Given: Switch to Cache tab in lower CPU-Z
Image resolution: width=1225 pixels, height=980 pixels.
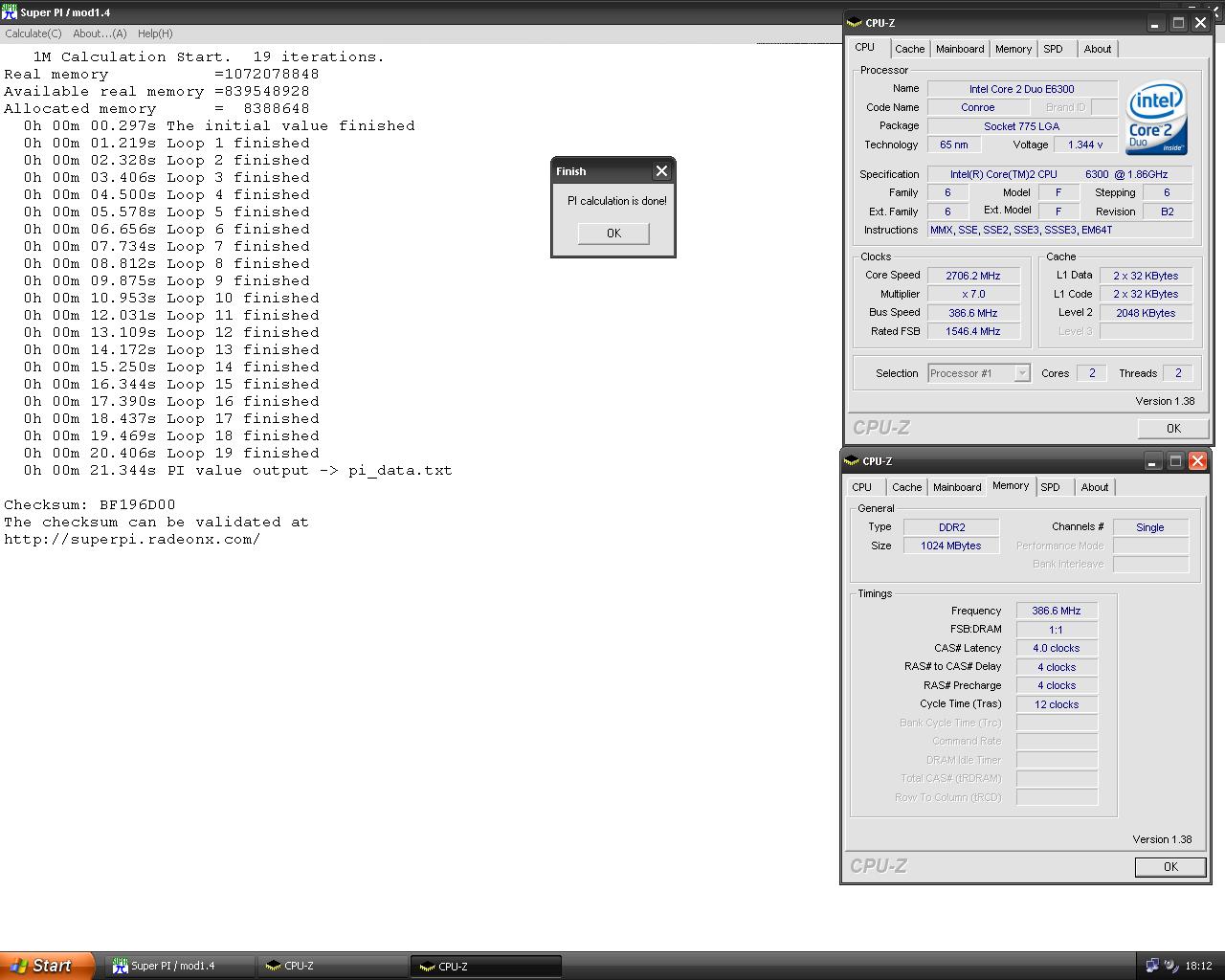Looking at the screenshot, I should (x=906, y=487).
